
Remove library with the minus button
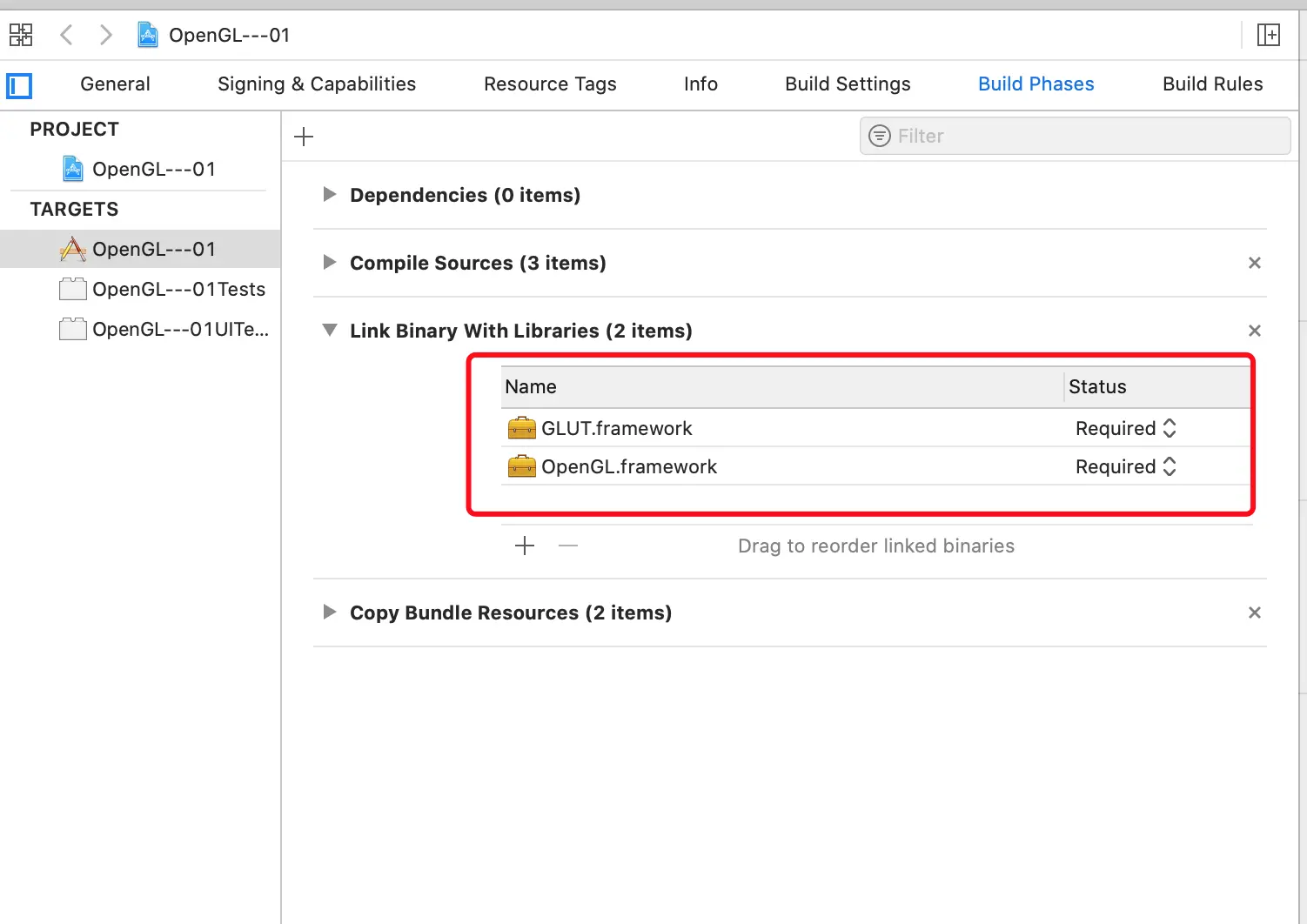[x=568, y=546]
